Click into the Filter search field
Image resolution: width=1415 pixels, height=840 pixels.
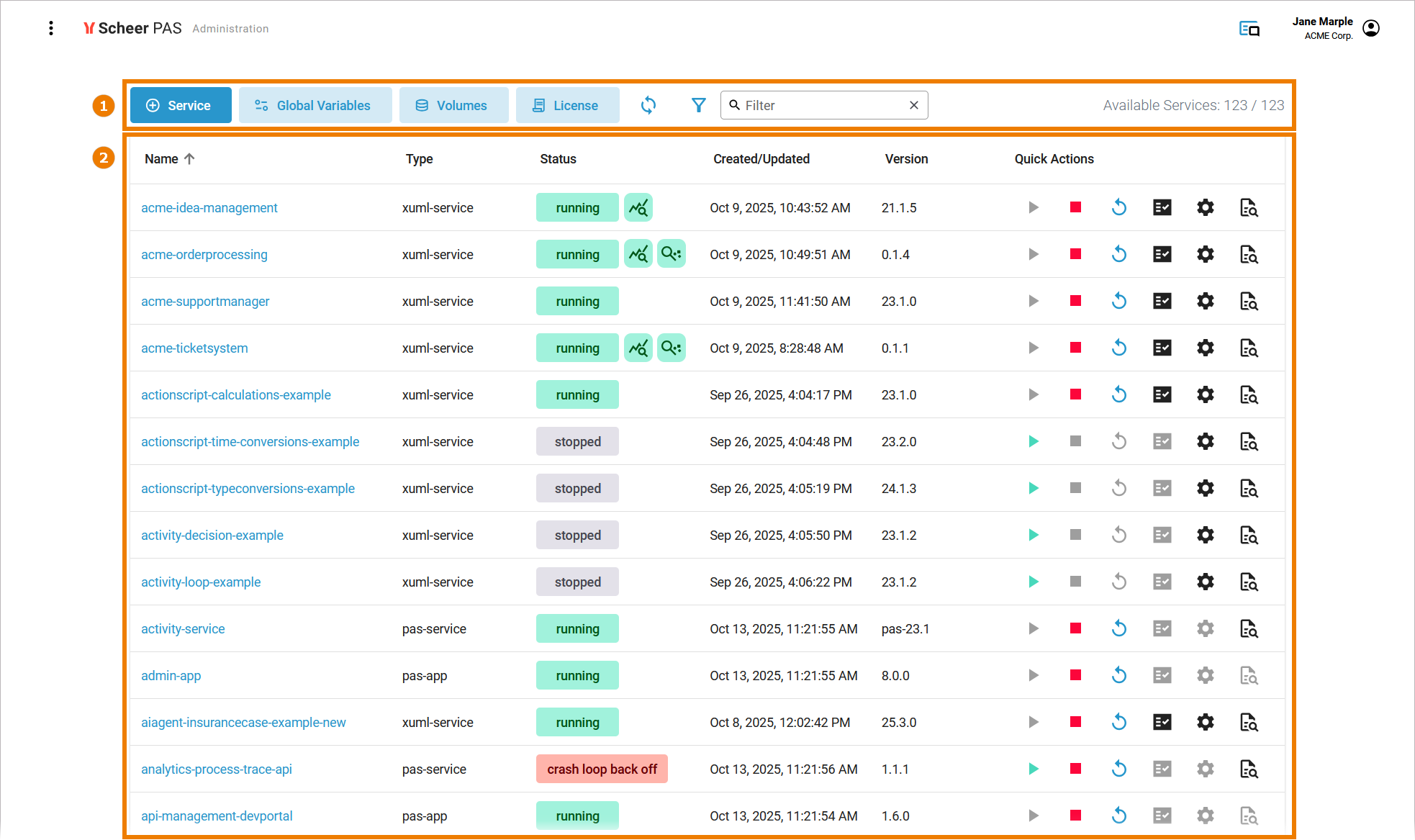820,105
